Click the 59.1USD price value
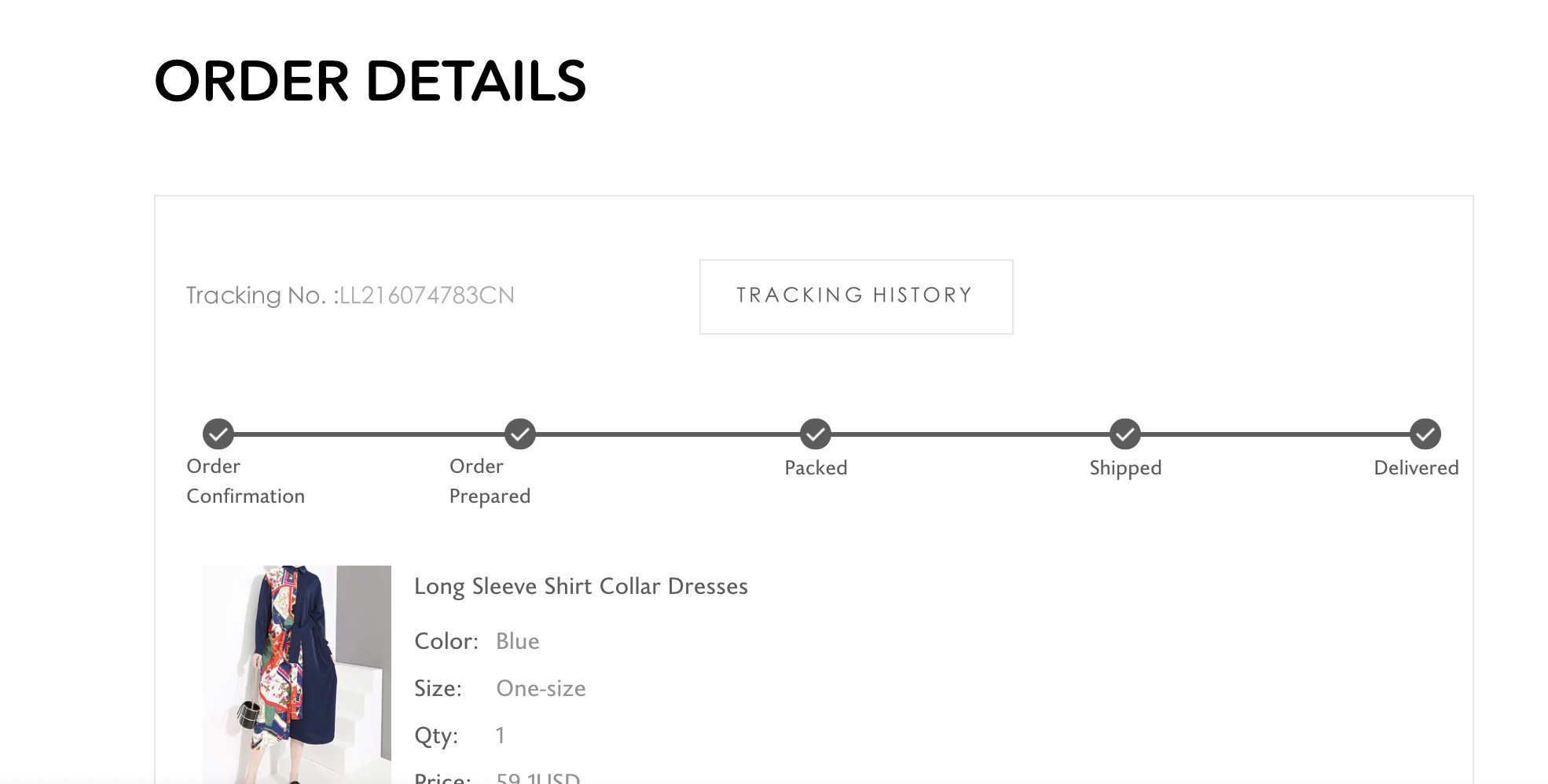 tap(538, 778)
